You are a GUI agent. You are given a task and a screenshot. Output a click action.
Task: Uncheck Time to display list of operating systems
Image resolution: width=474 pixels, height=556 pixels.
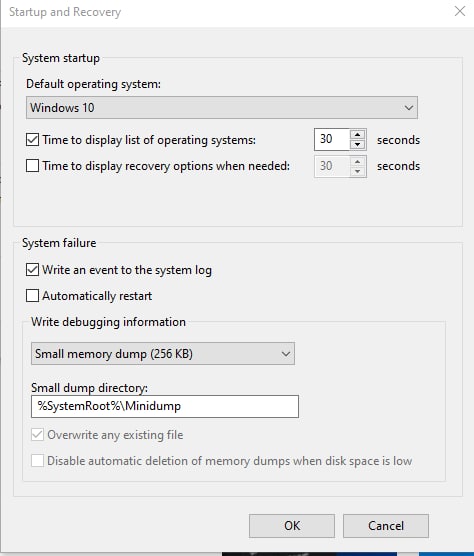click(32, 140)
